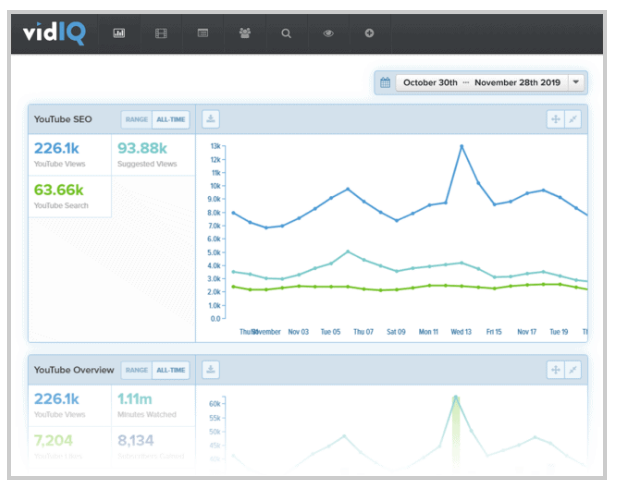
Task: Click the Sat 09 axis label
Action: 396,332
